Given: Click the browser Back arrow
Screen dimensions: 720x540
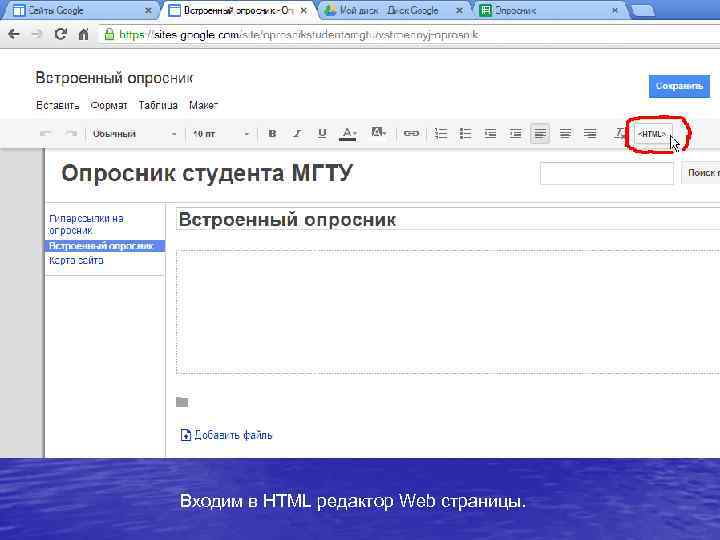Looking at the screenshot, I should (x=14, y=34).
